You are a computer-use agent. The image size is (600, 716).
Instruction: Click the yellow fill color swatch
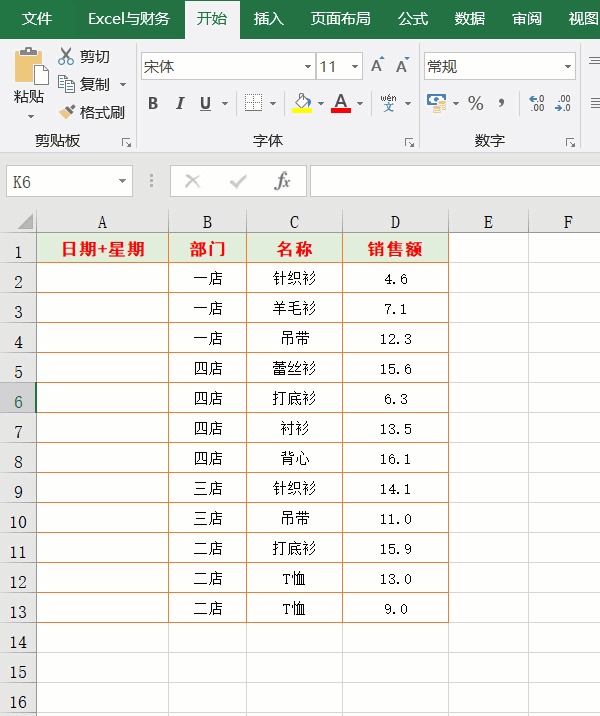pos(301,103)
